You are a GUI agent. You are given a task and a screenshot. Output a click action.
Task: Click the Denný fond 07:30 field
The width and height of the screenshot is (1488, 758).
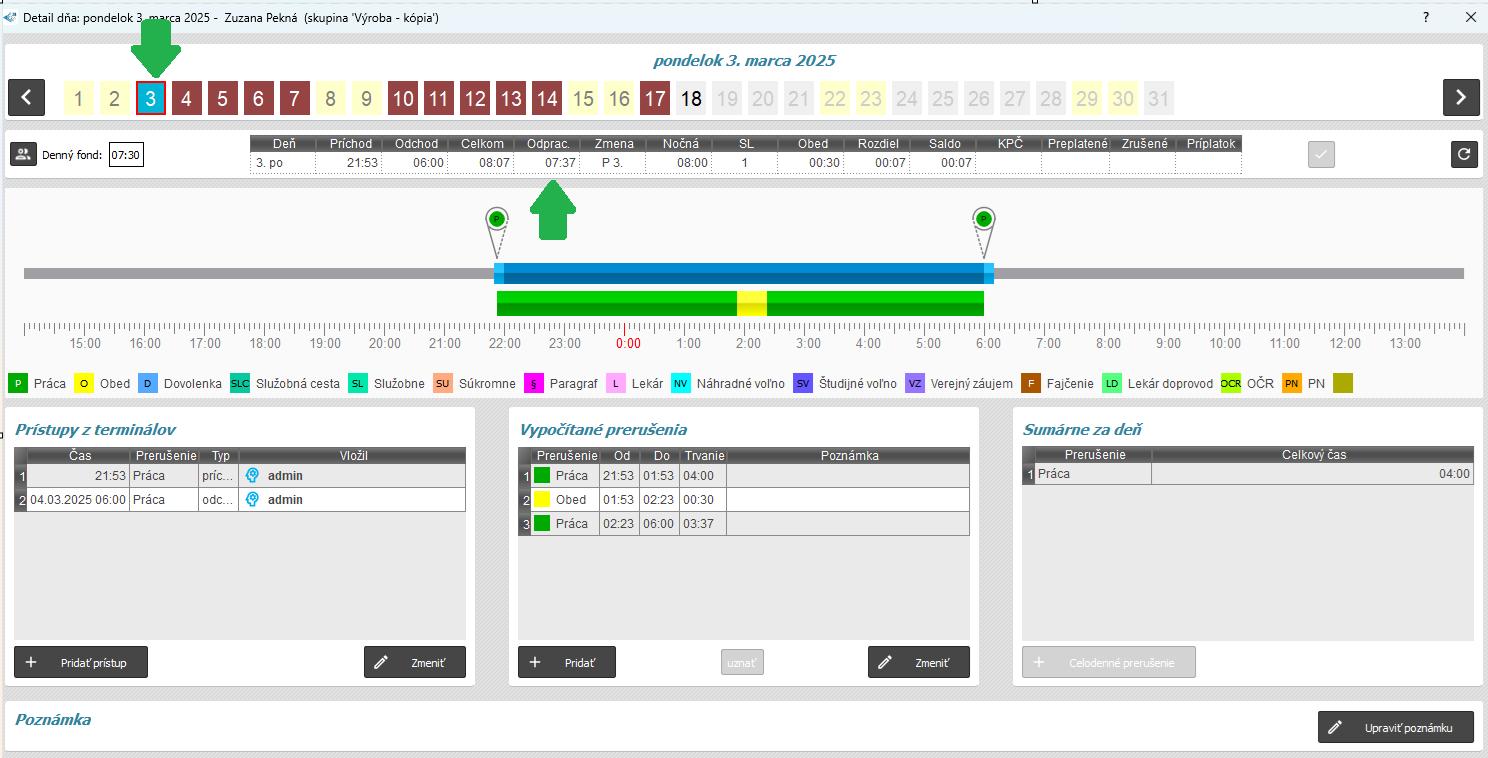point(126,155)
